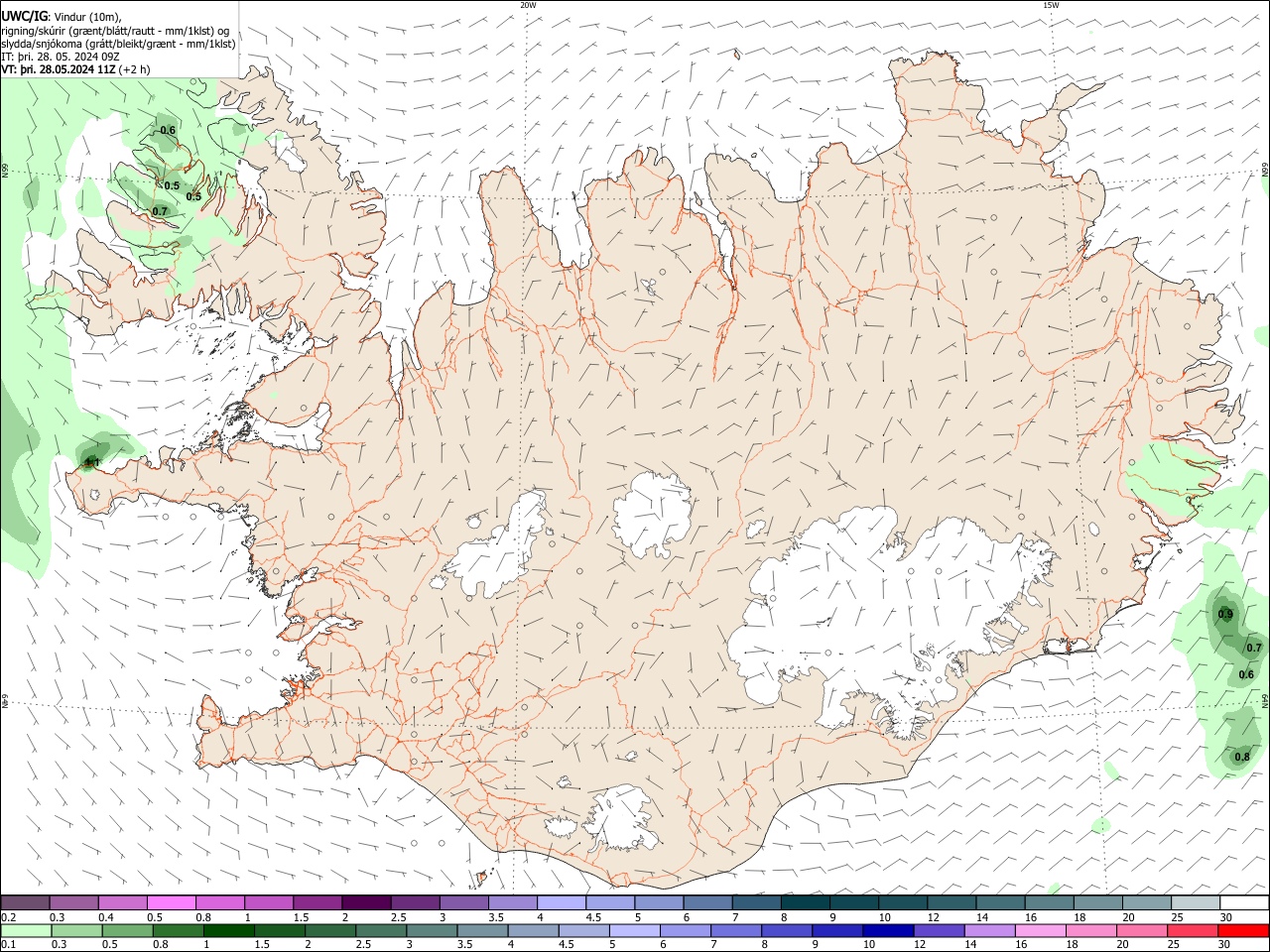Image resolution: width=1270 pixels, height=952 pixels.
Task: Click the '0.4' label in the snow legend
Action: click(x=106, y=917)
